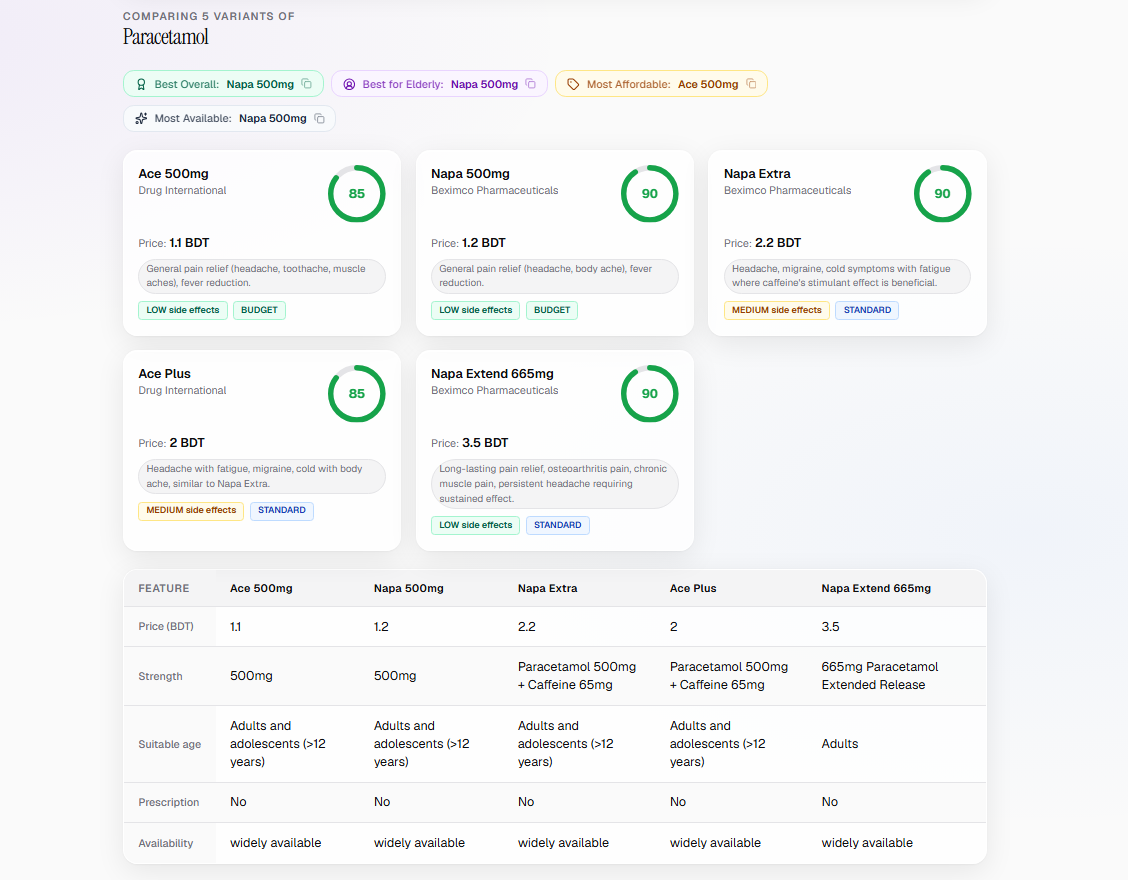Open the Napa Extra card title
Image resolution: width=1128 pixels, height=880 pixels.
coord(757,173)
